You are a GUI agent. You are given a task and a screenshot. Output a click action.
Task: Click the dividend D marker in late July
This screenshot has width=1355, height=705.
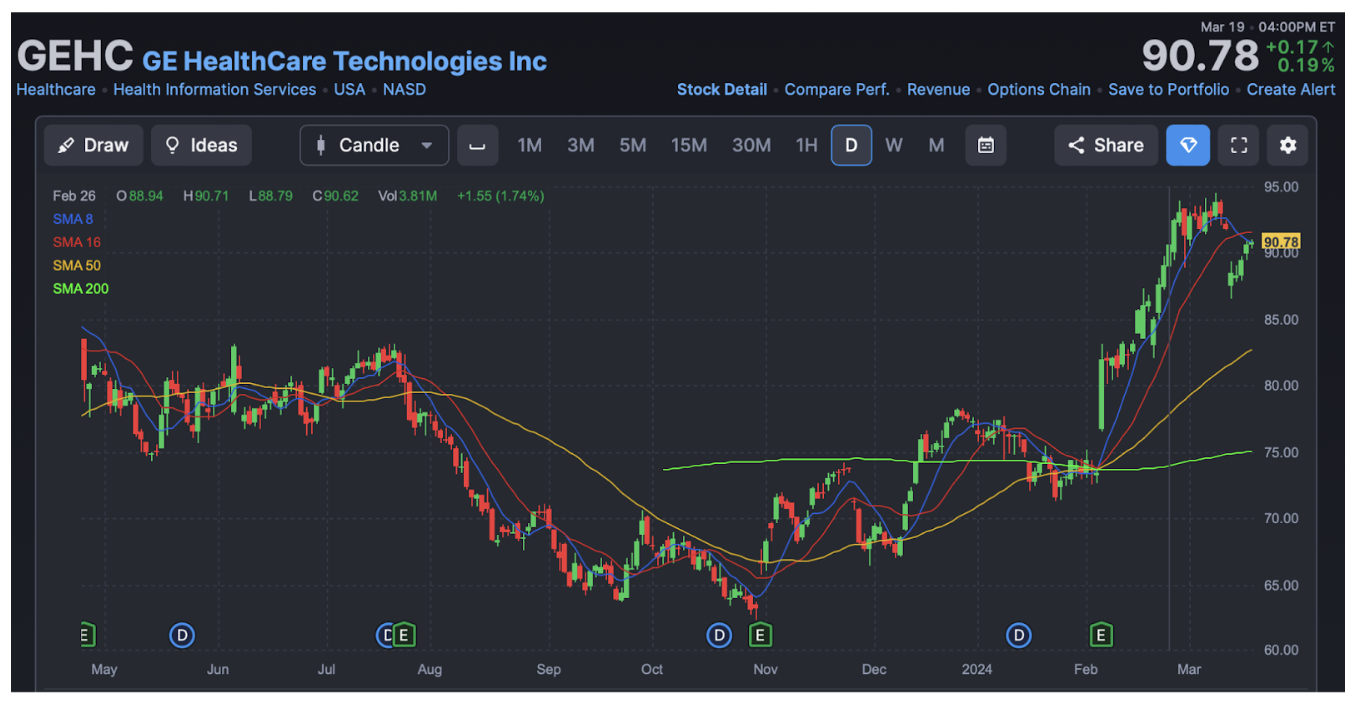pos(386,634)
